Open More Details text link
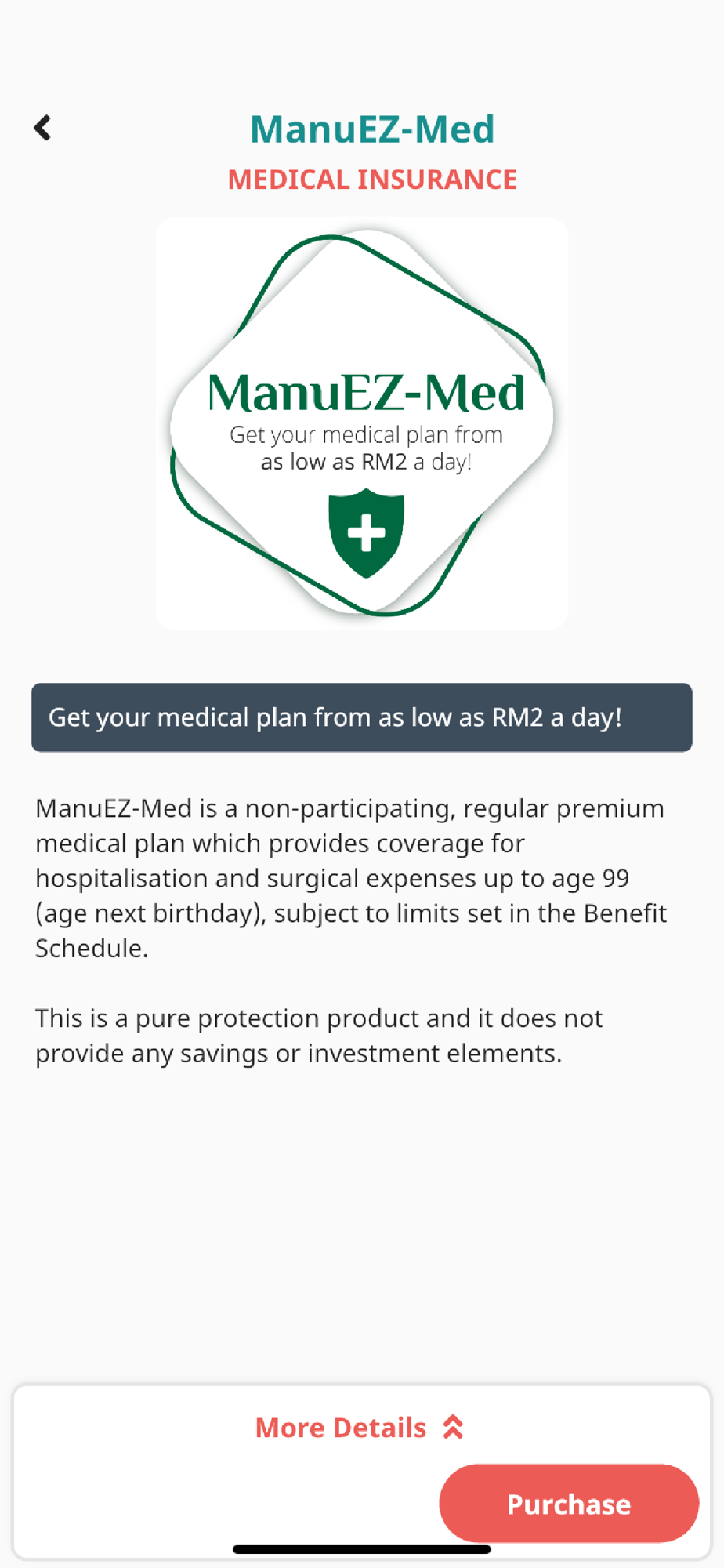The width and height of the screenshot is (724, 1568). click(341, 1428)
